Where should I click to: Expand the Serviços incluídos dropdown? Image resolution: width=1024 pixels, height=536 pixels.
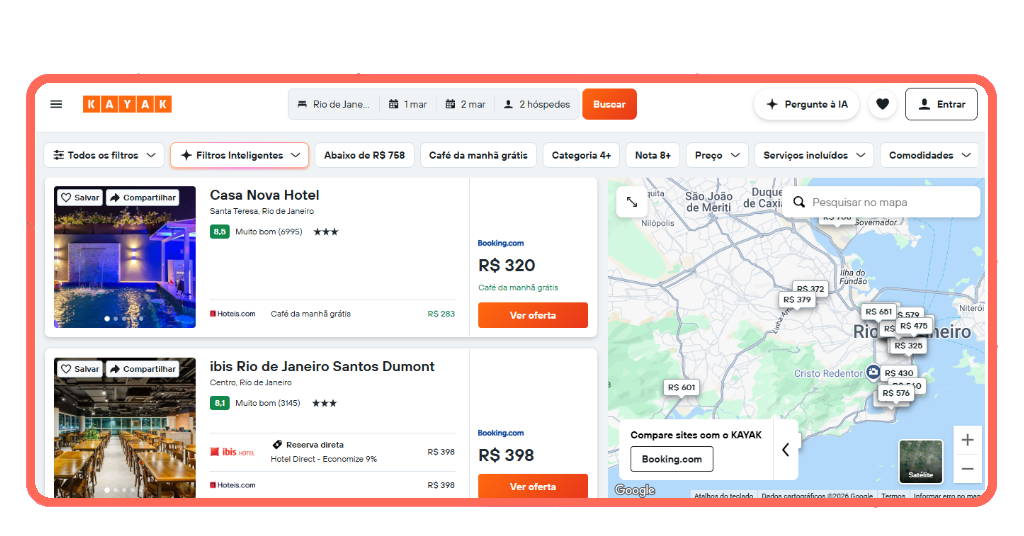(814, 155)
